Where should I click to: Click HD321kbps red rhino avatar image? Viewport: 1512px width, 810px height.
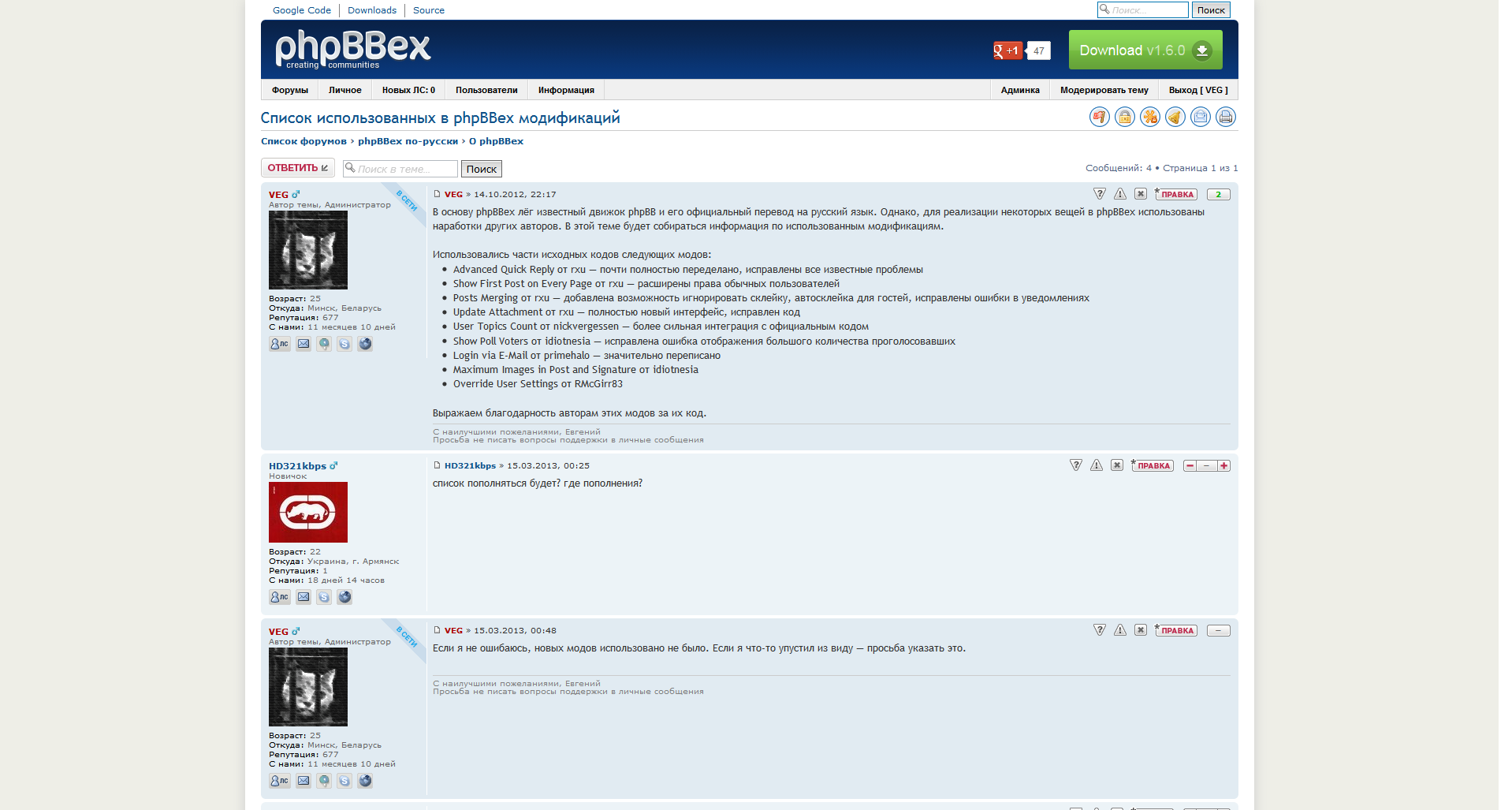[308, 513]
